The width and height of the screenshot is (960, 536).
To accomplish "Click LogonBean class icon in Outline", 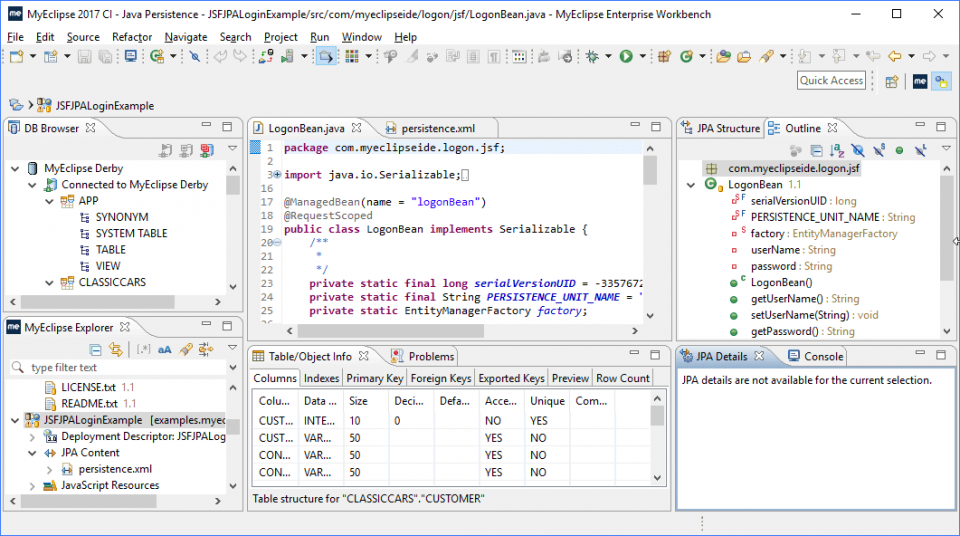I will pos(711,184).
